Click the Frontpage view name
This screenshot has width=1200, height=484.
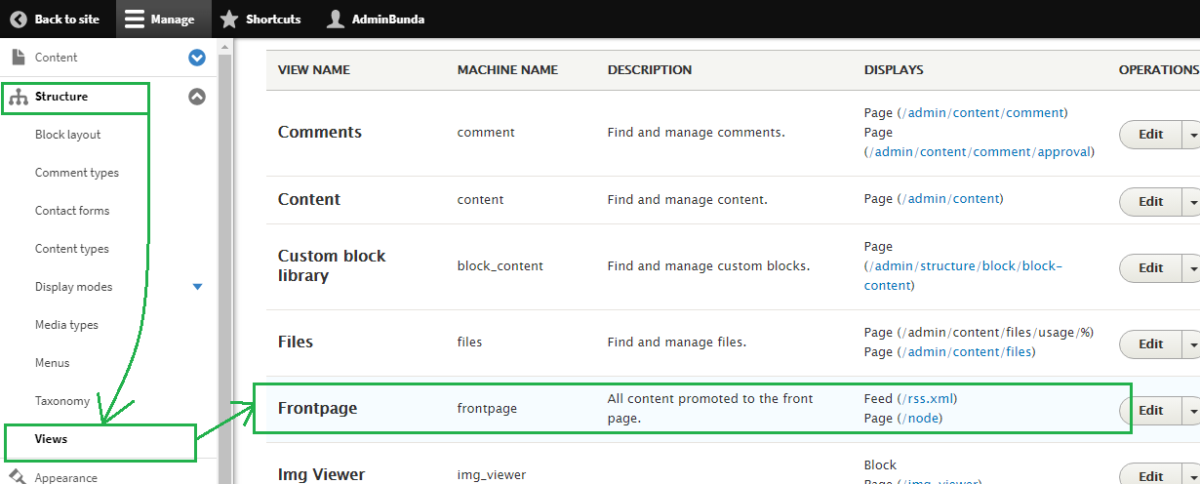pos(317,409)
